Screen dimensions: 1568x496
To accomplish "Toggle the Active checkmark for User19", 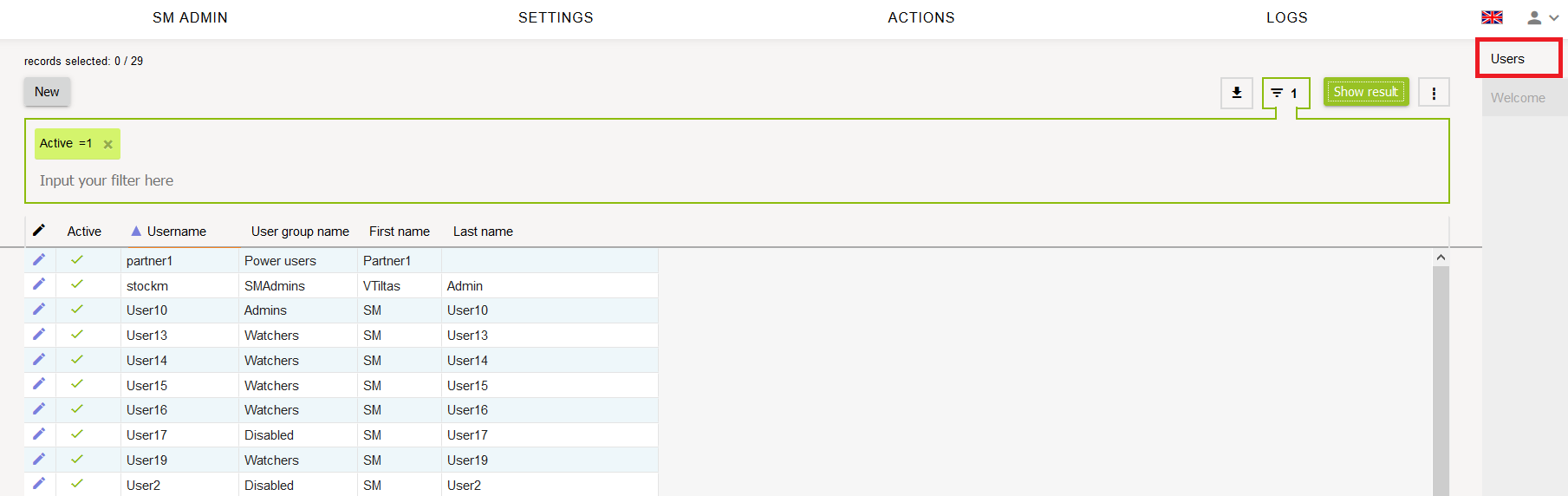I will coord(77,460).
